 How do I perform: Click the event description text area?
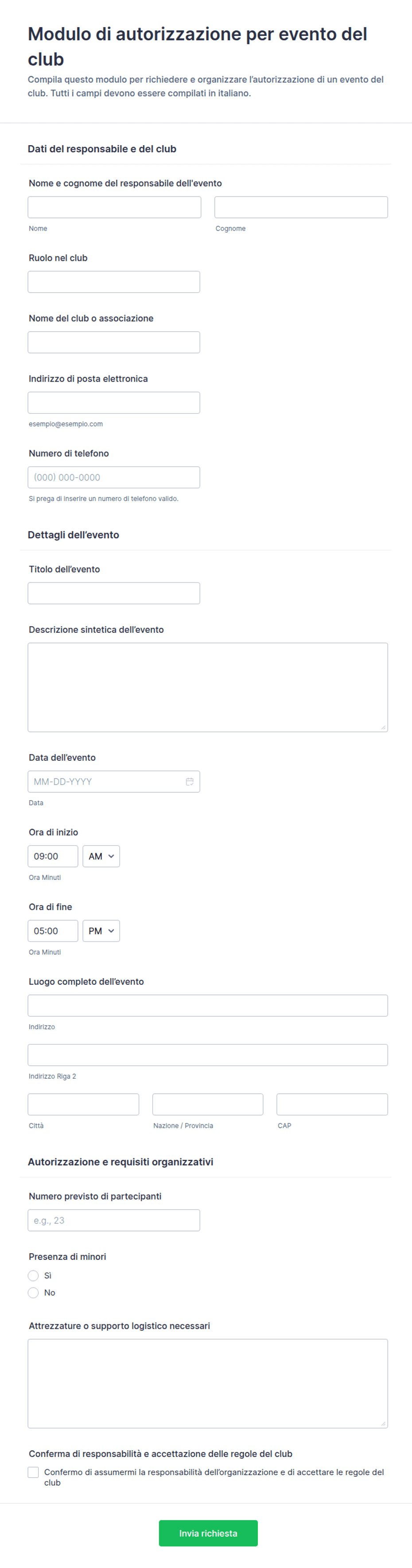click(208, 687)
